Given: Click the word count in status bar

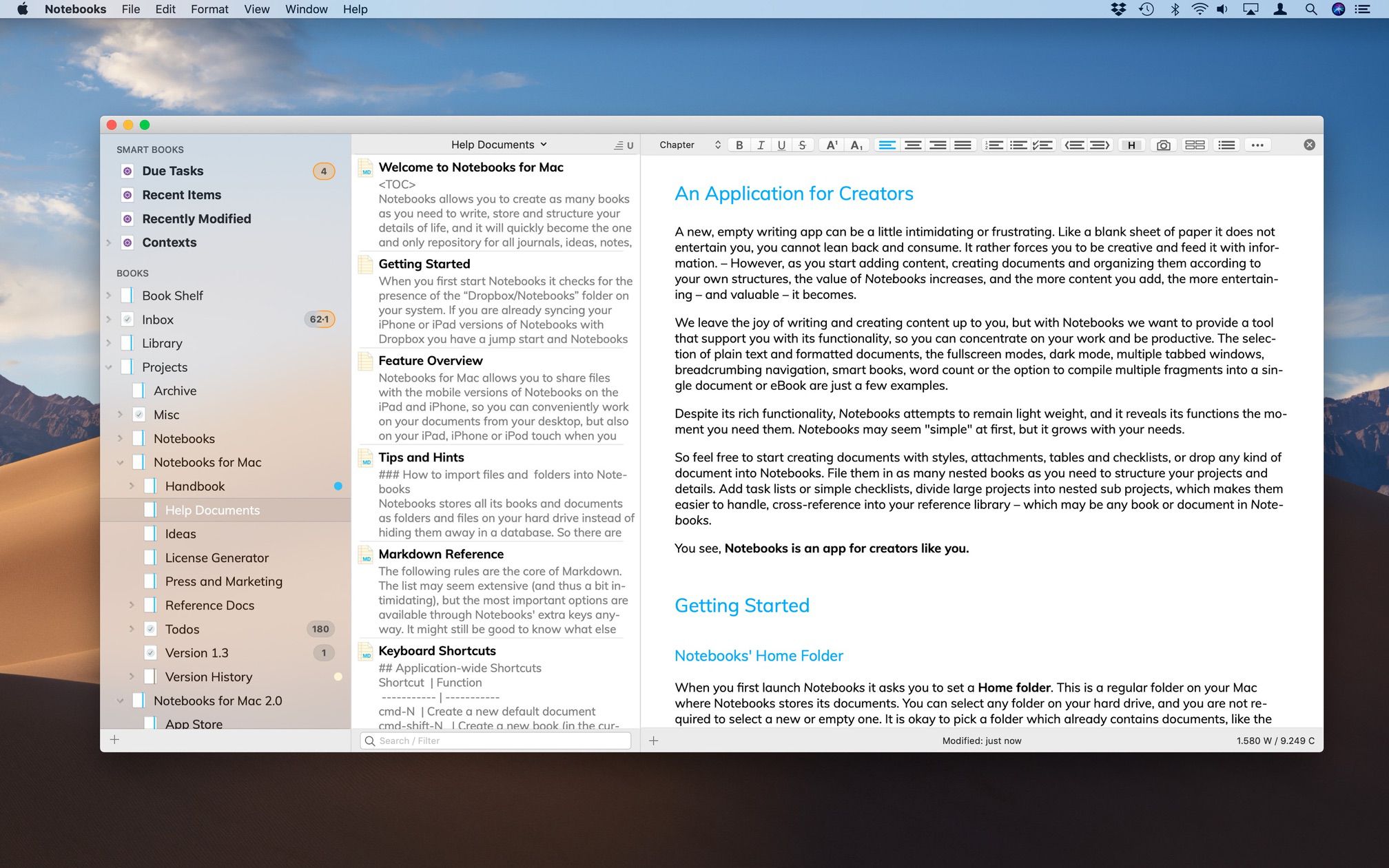Looking at the screenshot, I should pos(1275,741).
